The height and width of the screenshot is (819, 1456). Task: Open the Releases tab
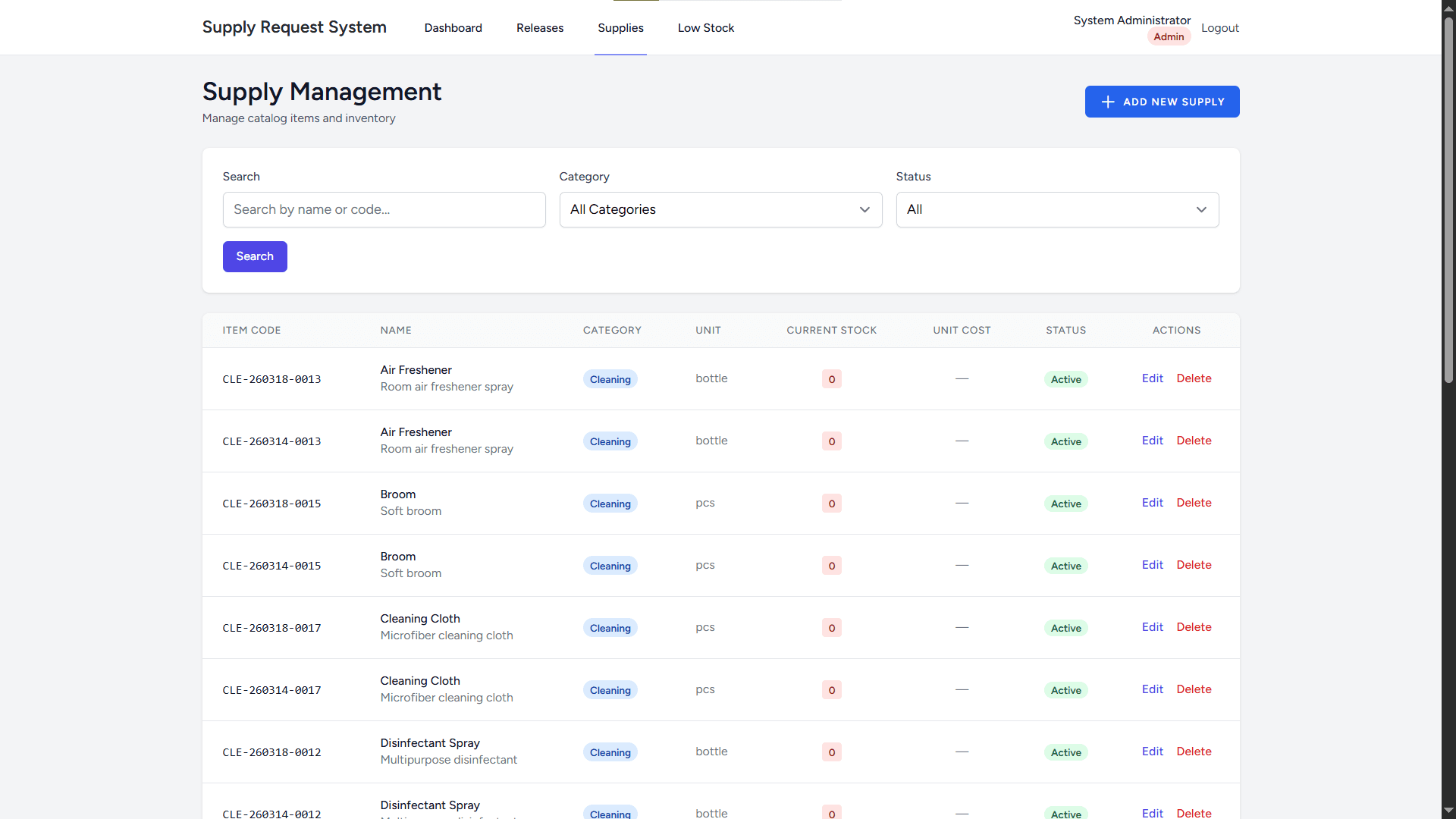540,28
